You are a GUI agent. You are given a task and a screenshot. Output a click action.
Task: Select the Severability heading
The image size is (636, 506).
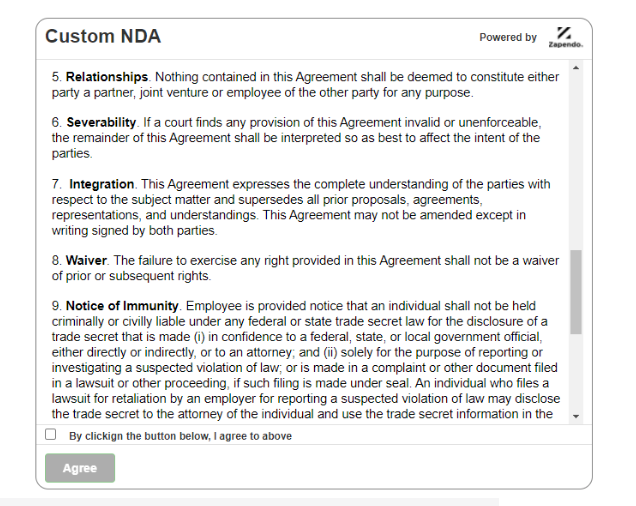click(101, 122)
